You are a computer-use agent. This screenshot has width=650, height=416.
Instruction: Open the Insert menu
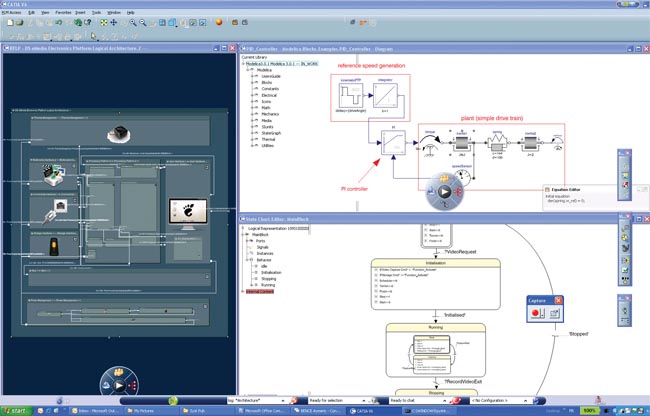click(80, 13)
